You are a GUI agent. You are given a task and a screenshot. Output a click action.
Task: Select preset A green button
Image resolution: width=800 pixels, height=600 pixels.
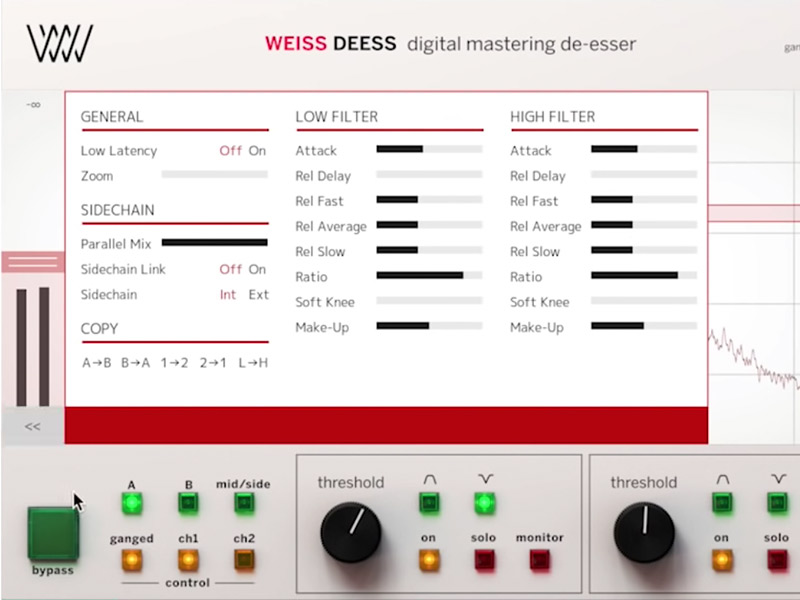click(130, 504)
